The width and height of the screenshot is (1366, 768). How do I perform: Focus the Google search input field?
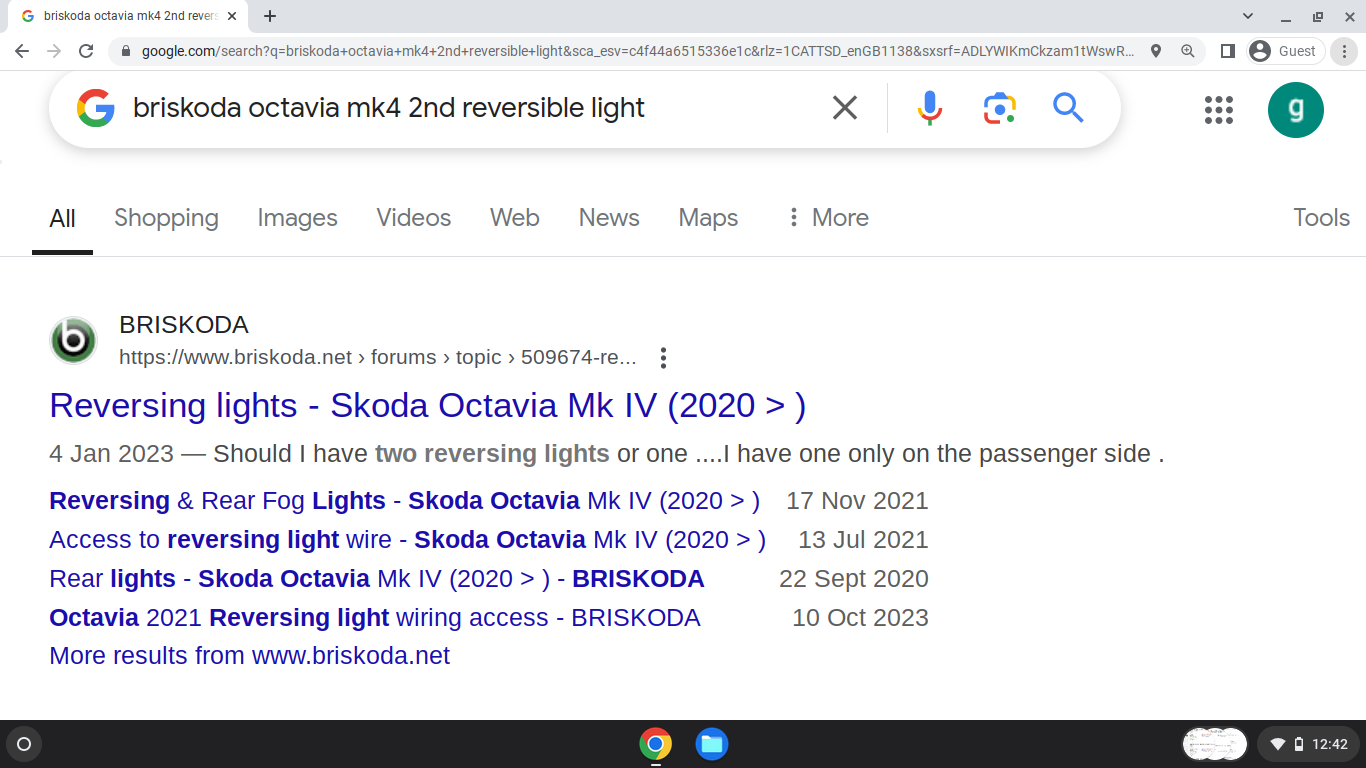470,108
